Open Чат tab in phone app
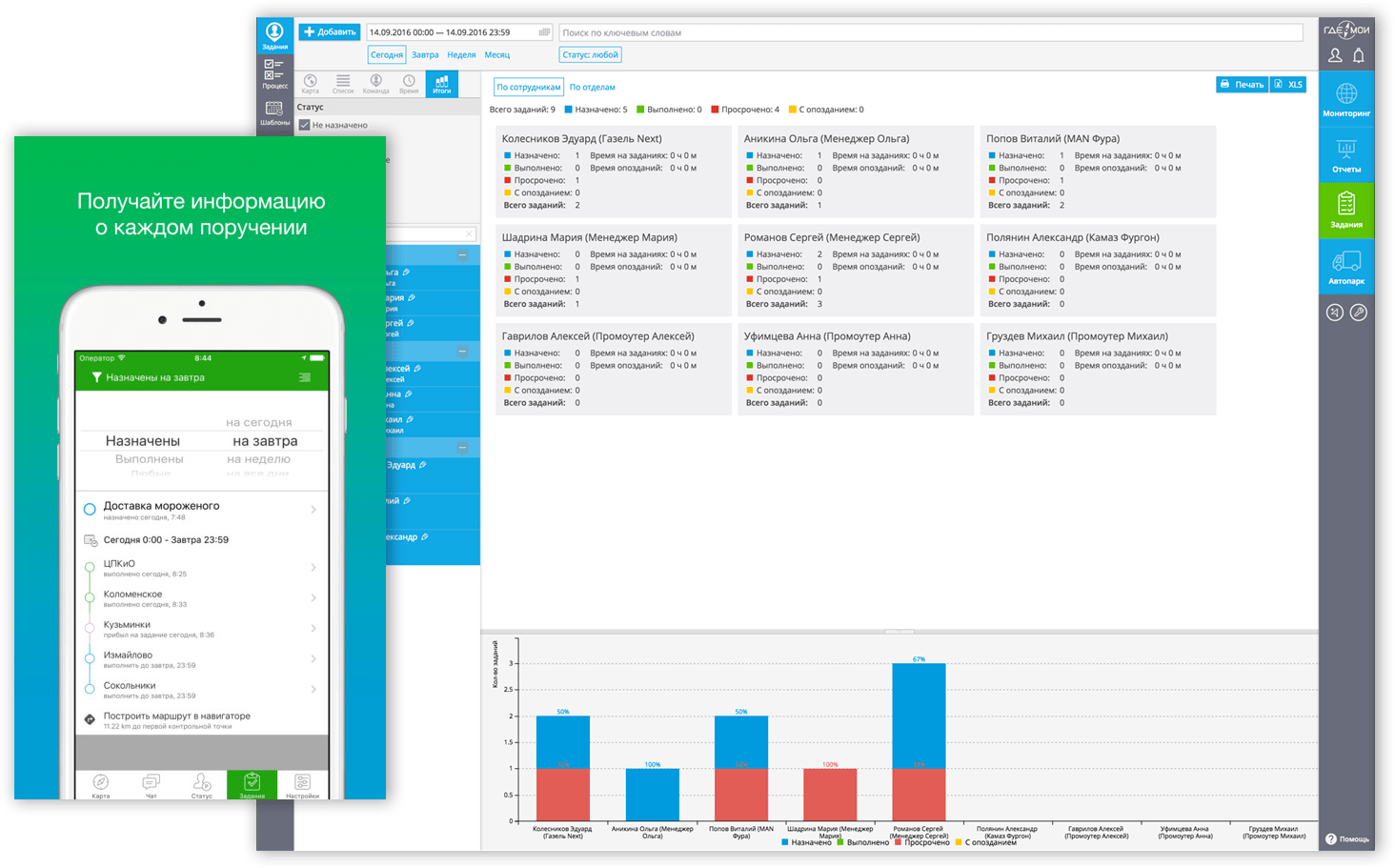 click(151, 785)
